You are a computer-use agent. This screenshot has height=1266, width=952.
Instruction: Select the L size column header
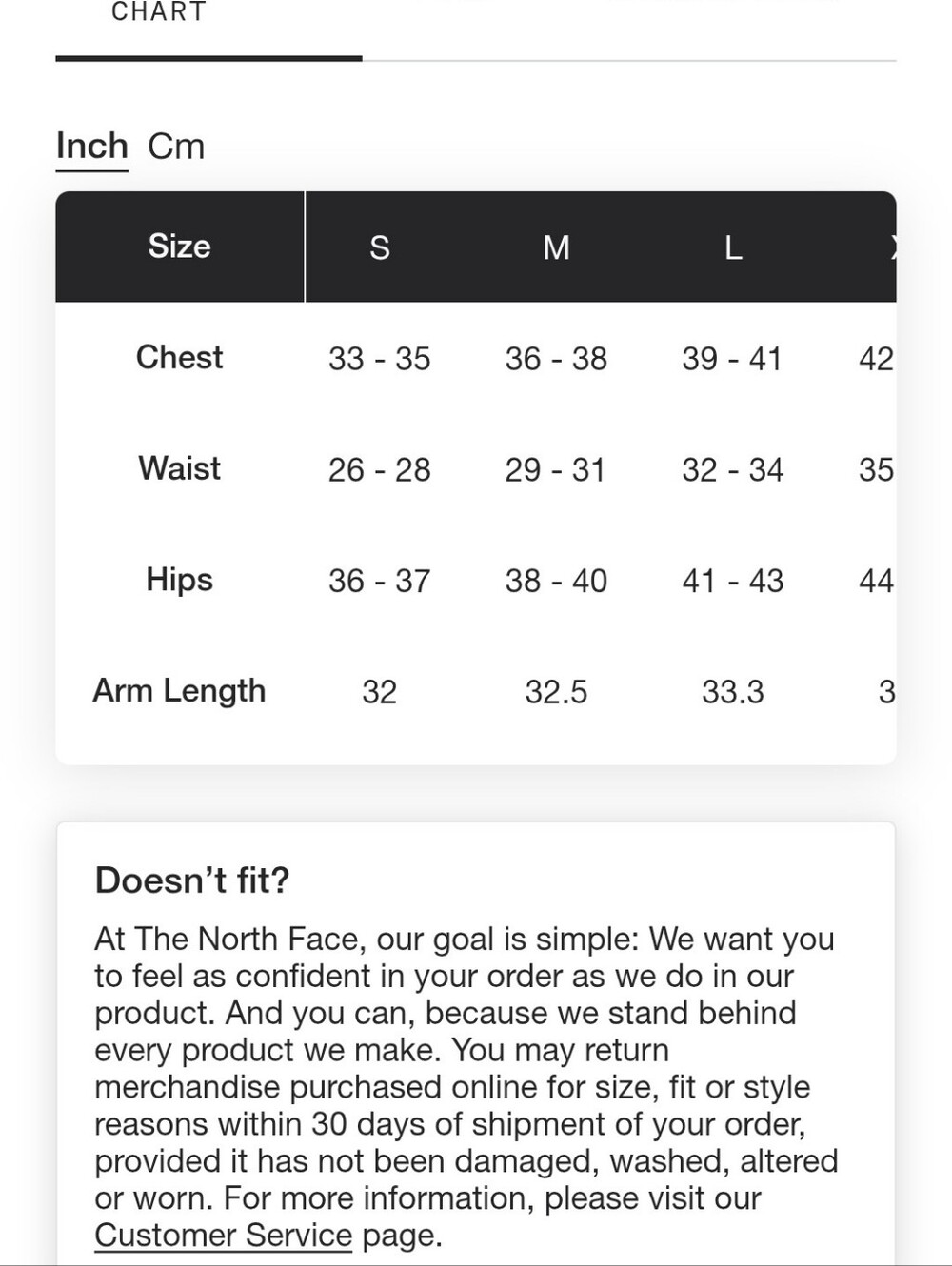tap(733, 247)
